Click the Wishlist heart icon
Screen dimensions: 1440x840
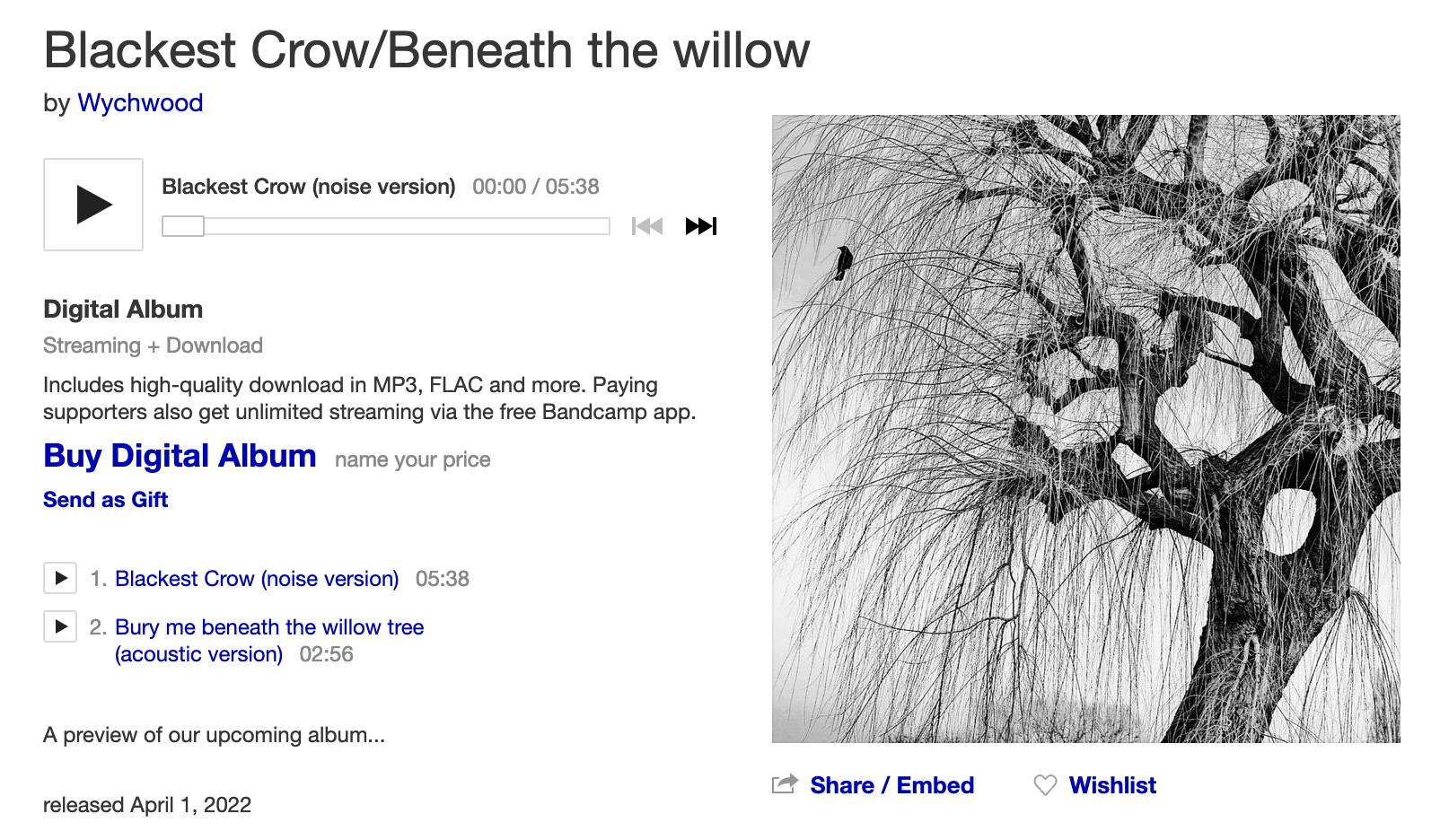pos(1045,785)
